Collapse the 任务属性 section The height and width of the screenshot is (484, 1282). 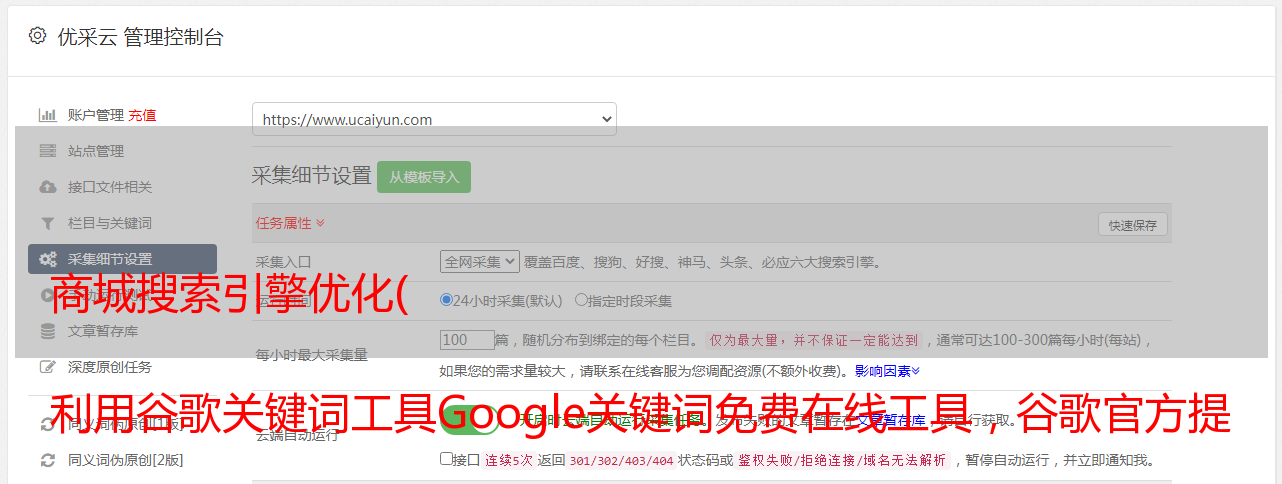[290, 223]
